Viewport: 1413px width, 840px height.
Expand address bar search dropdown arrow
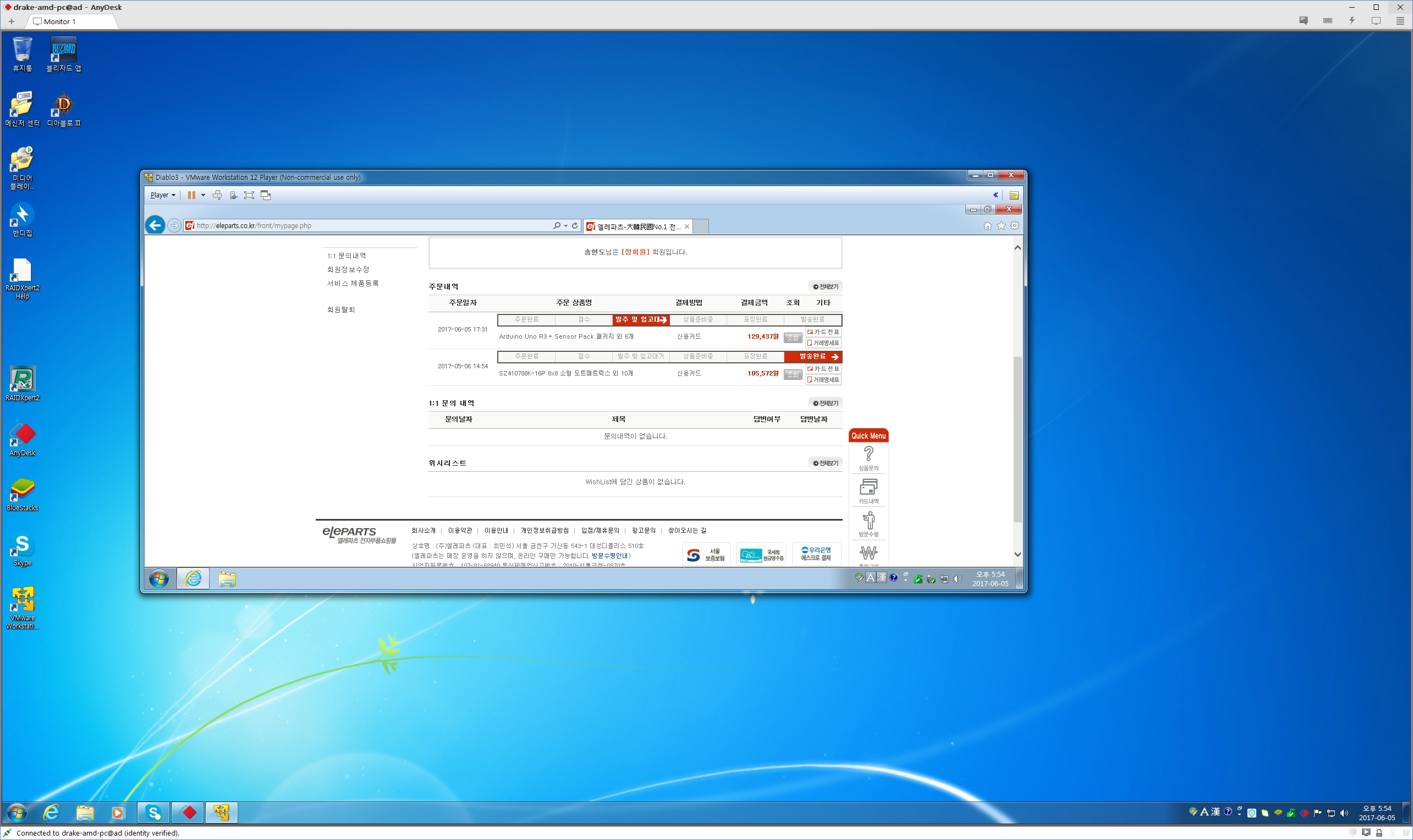coord(566,225)
